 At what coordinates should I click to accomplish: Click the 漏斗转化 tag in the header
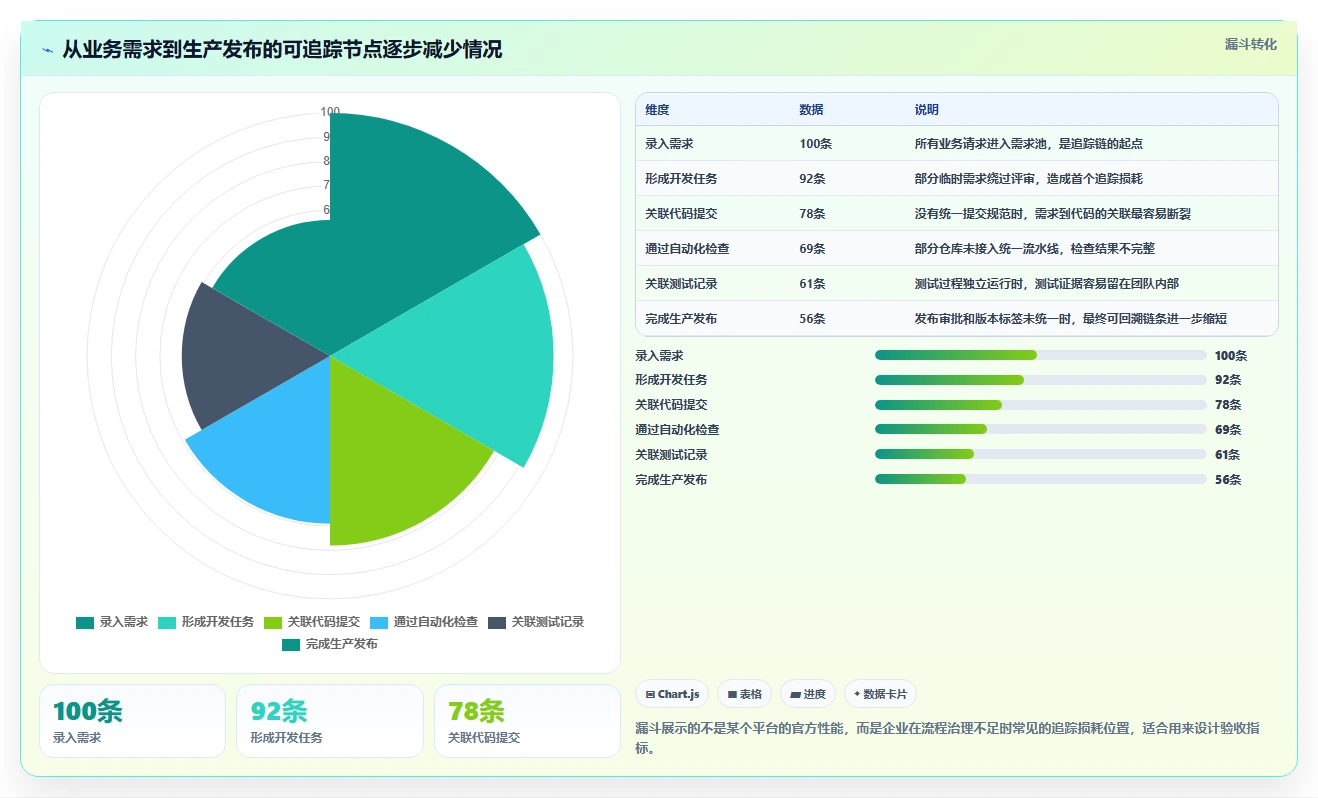tap(1250, 44)
